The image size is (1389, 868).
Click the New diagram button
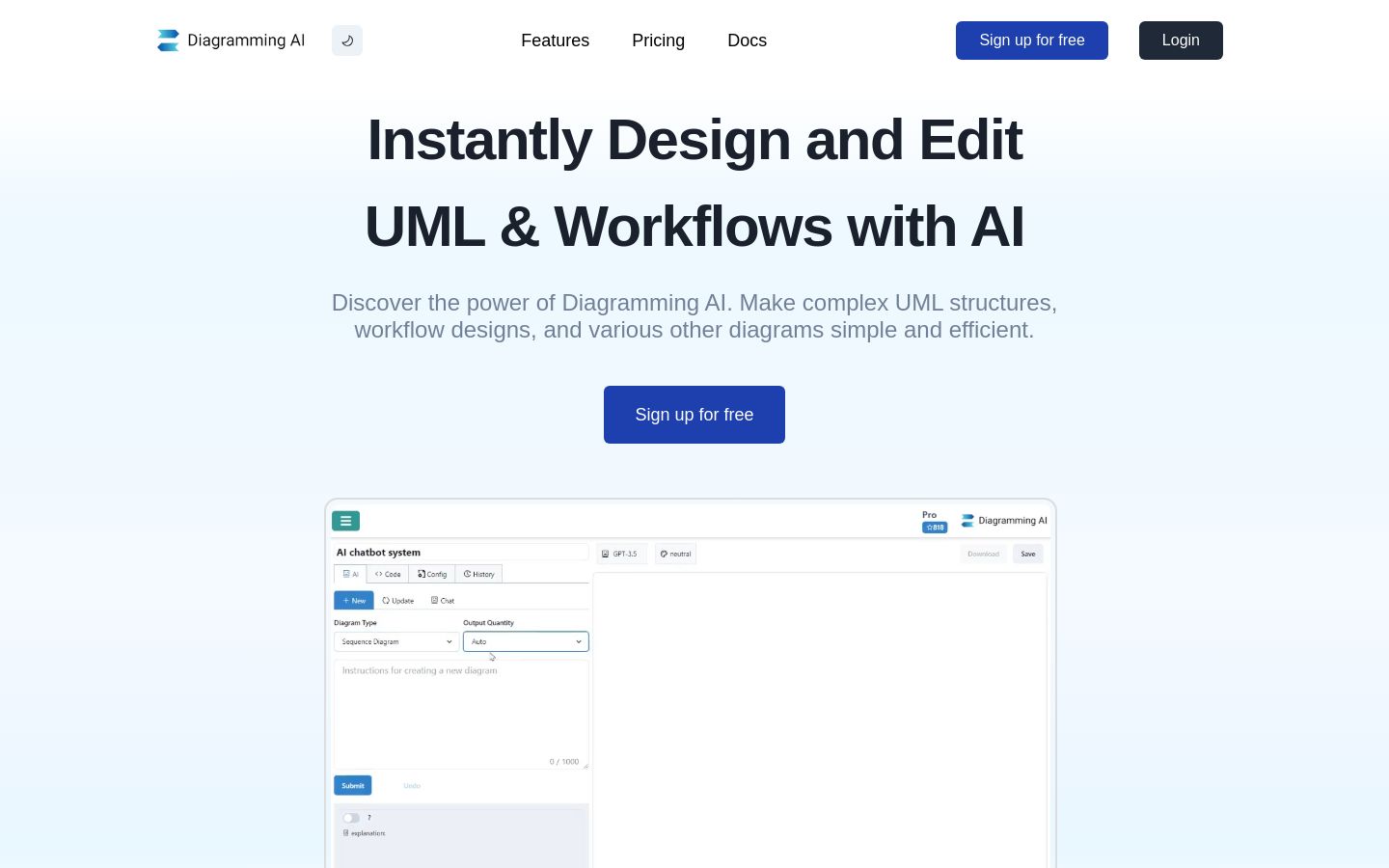click(354, 600)
